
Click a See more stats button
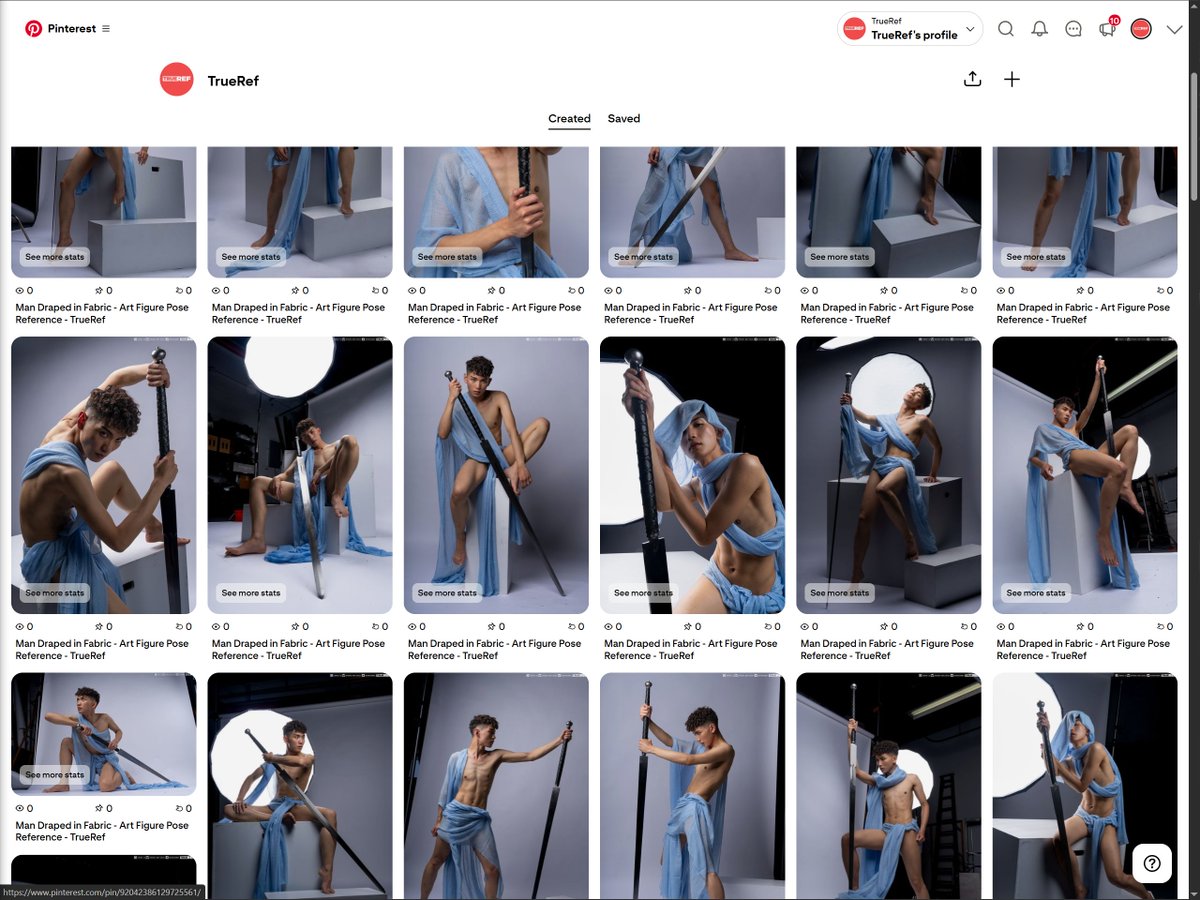tap(52, 256)
